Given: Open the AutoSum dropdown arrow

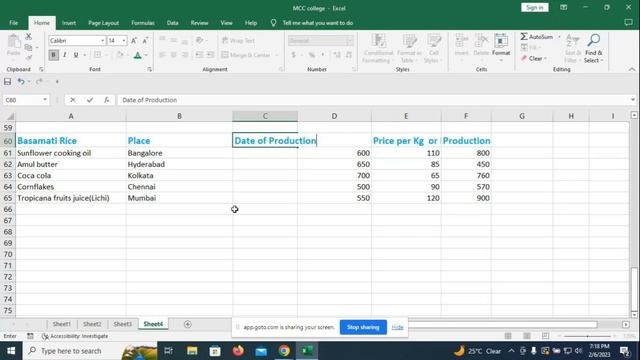Looking at the screenshot, I should click(x=559, y=37).
